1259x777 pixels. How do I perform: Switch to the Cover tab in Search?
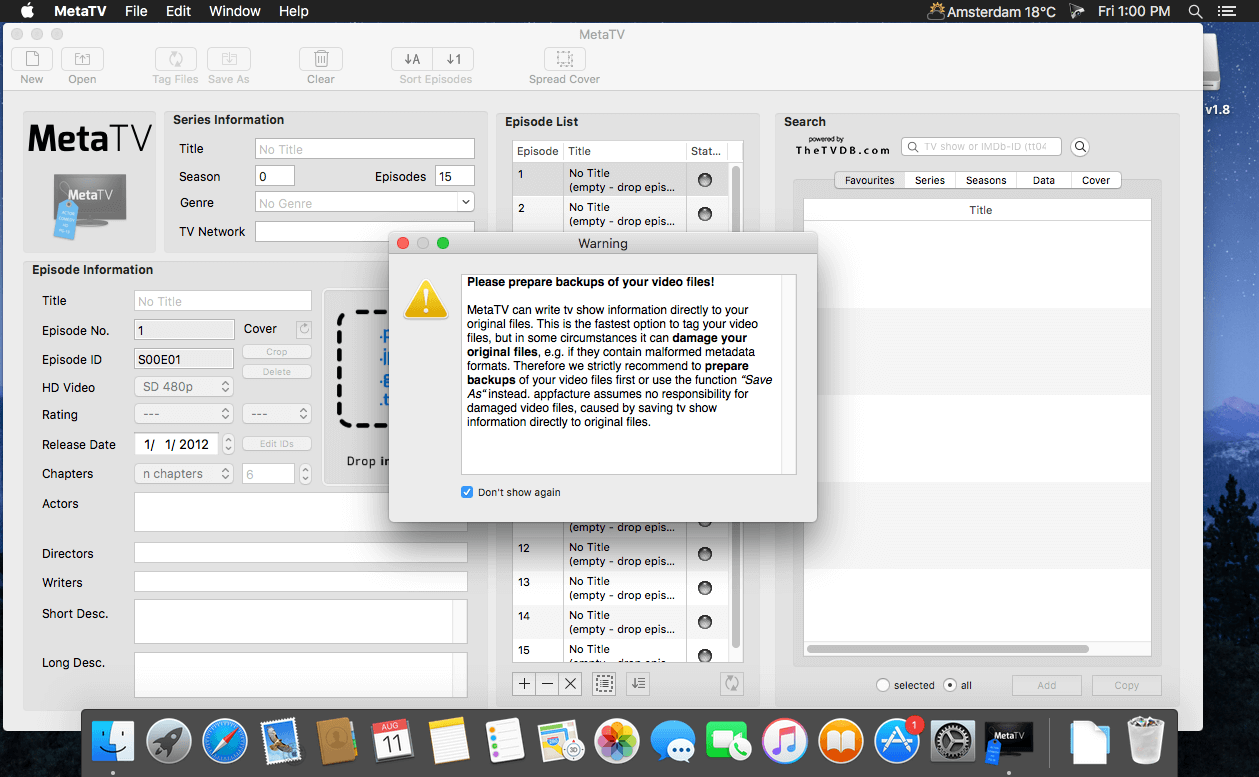(1096, 180)
